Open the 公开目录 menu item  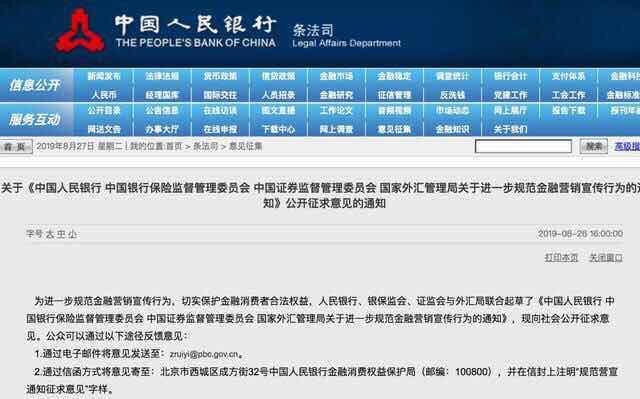(104, 111)
